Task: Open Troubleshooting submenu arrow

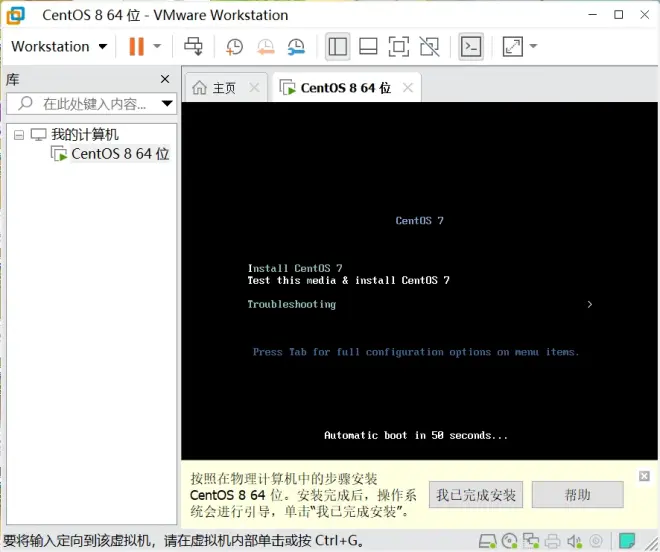Action: click(590, 304)
